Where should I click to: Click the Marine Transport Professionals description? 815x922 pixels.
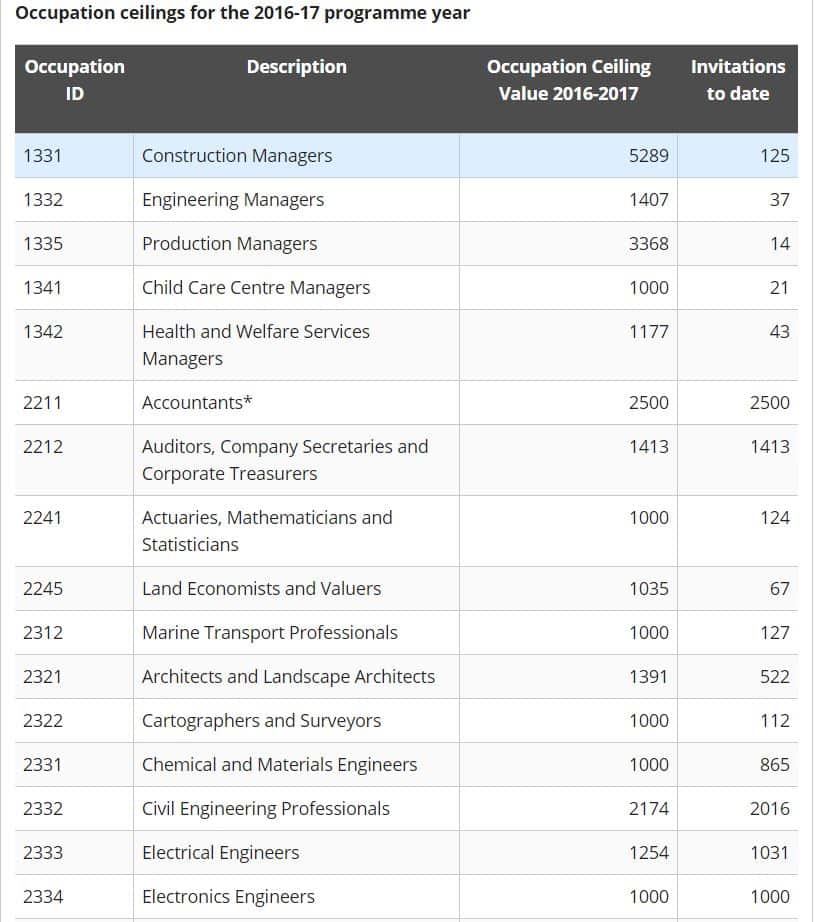point(271,632)
